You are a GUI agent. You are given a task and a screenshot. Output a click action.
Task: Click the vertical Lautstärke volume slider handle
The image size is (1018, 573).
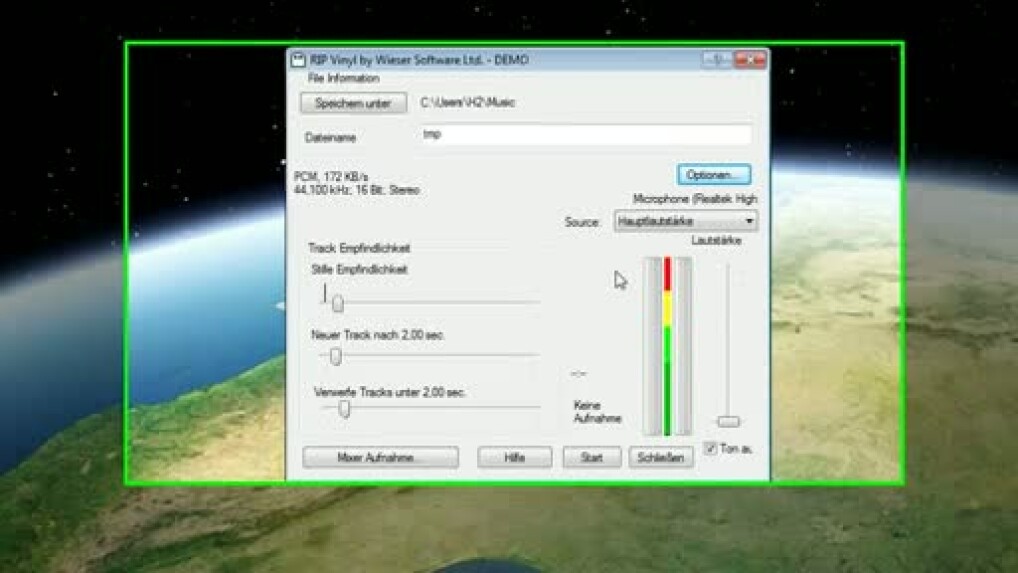click(729, 421)
